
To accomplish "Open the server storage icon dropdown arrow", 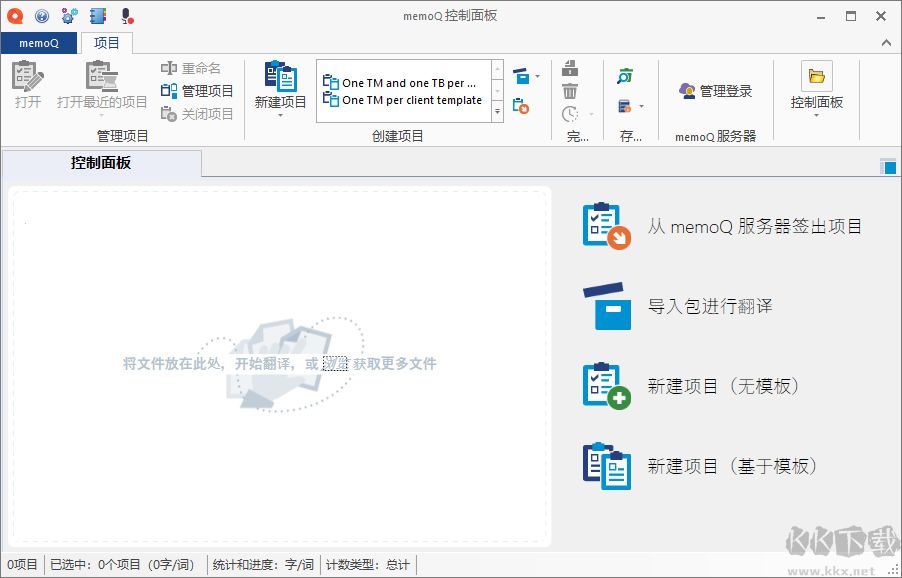I will click(641, 106).
